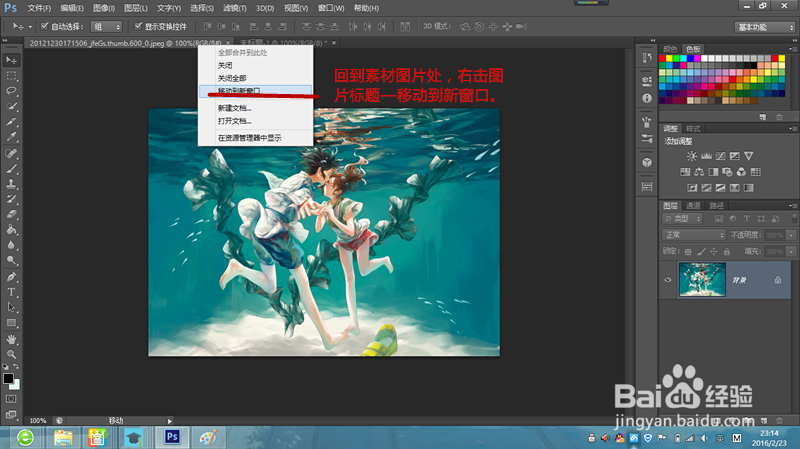800x449 pixels.
Task: Collapse the right panels double-arrow
Action: pos(794,40)
